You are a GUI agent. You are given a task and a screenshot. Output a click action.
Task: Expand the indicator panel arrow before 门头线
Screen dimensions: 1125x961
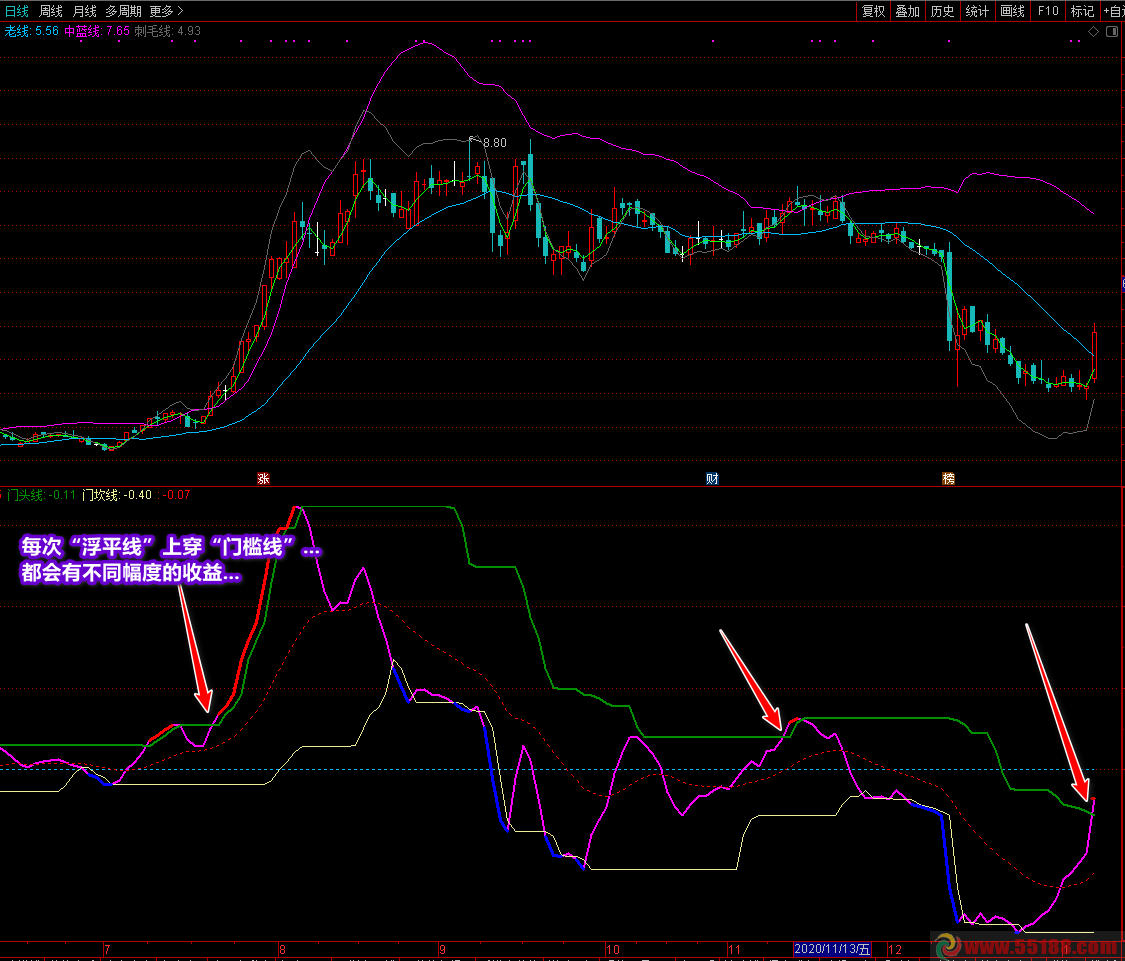pyautogui.click(x=3, y=494)
